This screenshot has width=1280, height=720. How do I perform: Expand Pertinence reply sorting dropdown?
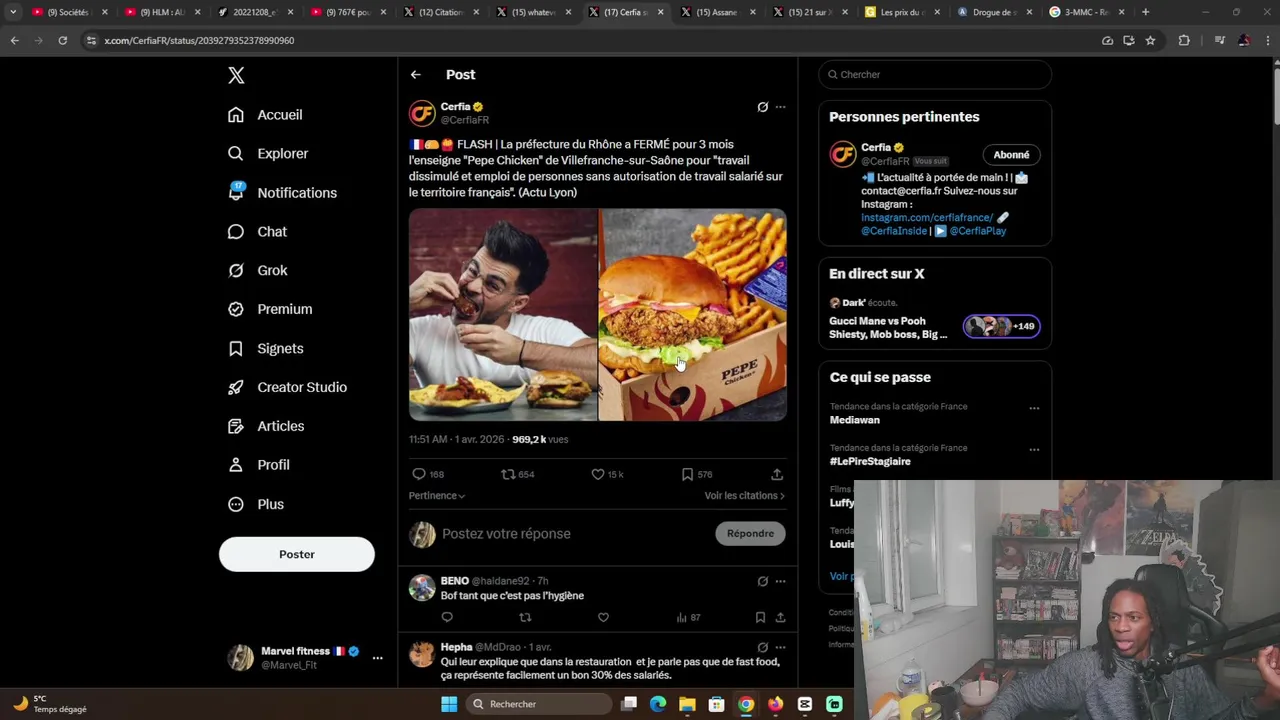pos(437,496)
